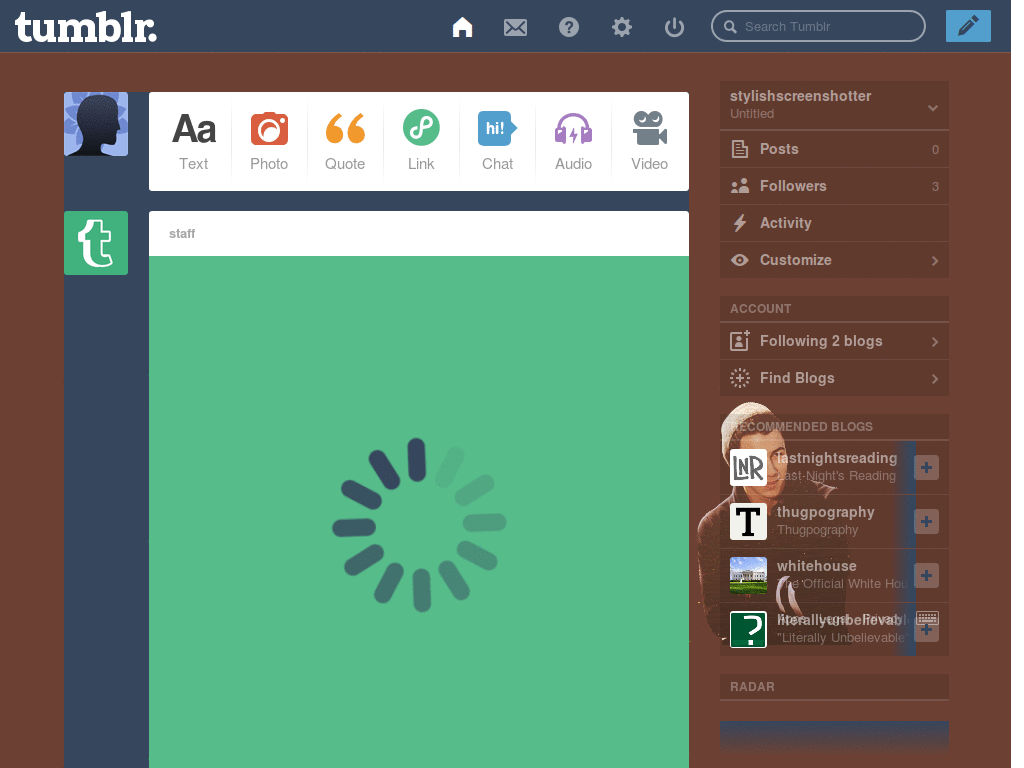Open the help question mark icon
Viewport: 1024px width, 768px height.
coord(569,27)
